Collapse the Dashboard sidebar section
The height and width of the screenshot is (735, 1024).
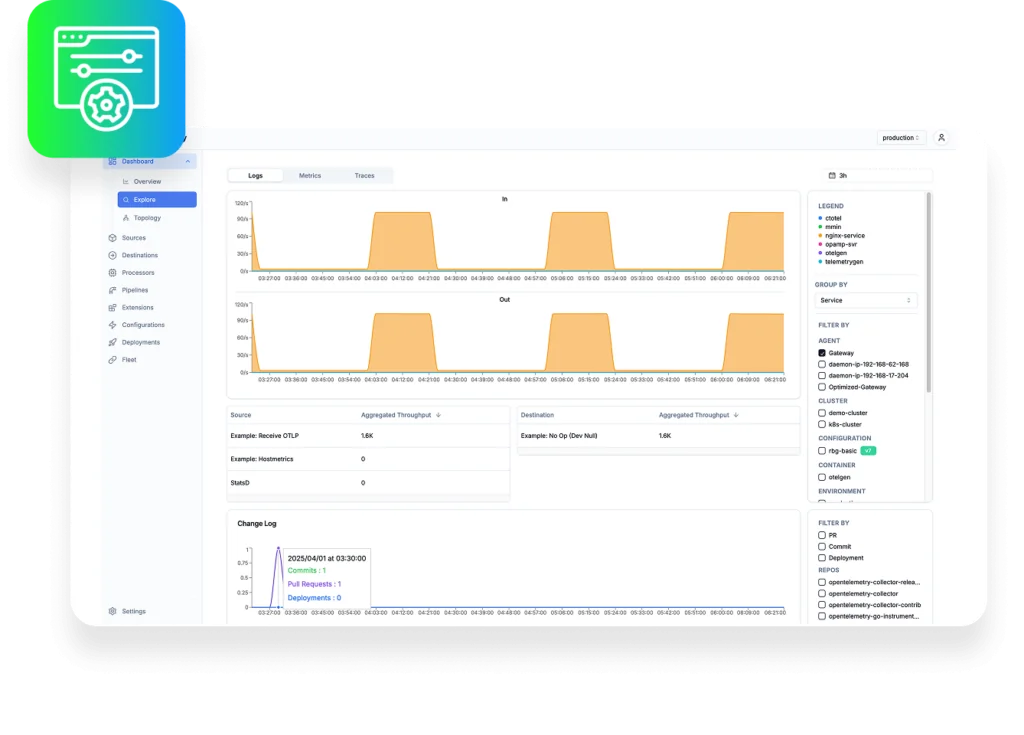[x=188, y=161]
